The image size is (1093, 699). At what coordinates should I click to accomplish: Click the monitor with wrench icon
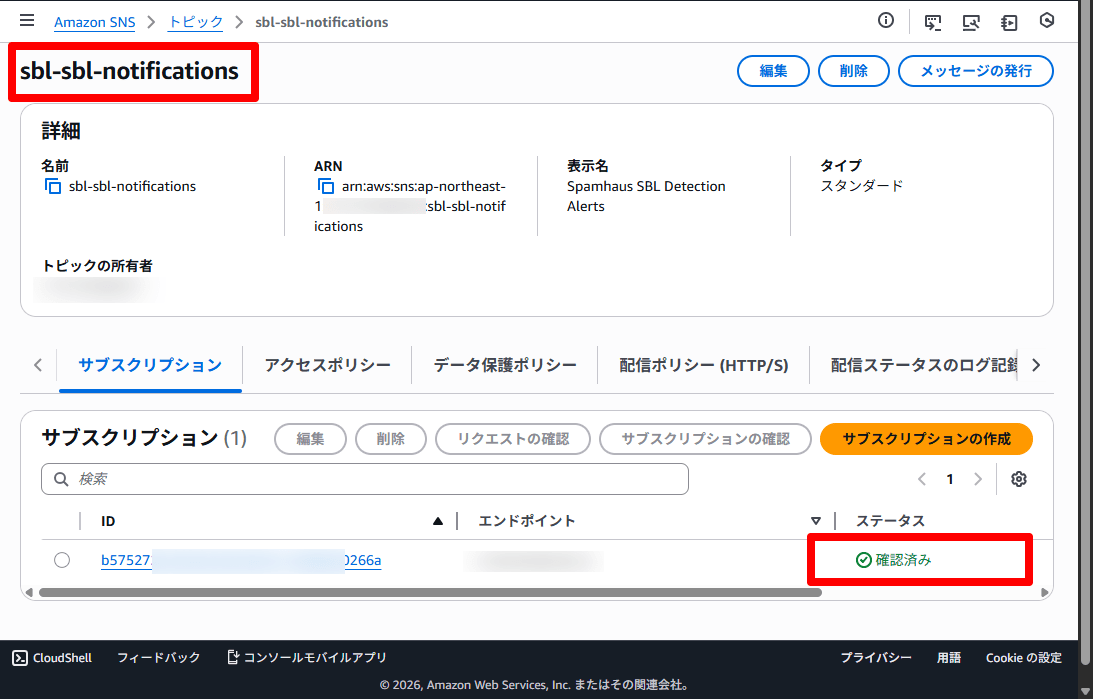pos(971,21)
